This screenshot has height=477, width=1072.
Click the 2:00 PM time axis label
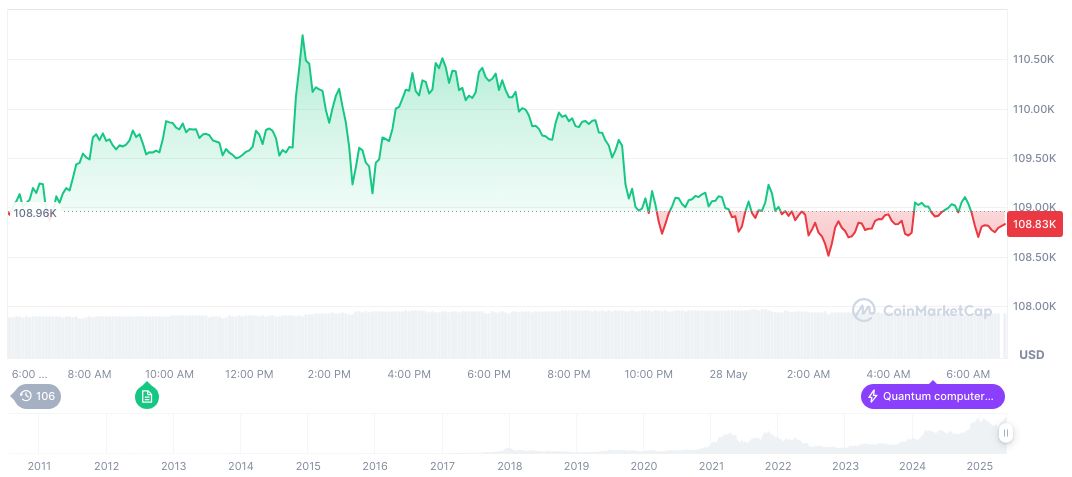tap(329, 374)
